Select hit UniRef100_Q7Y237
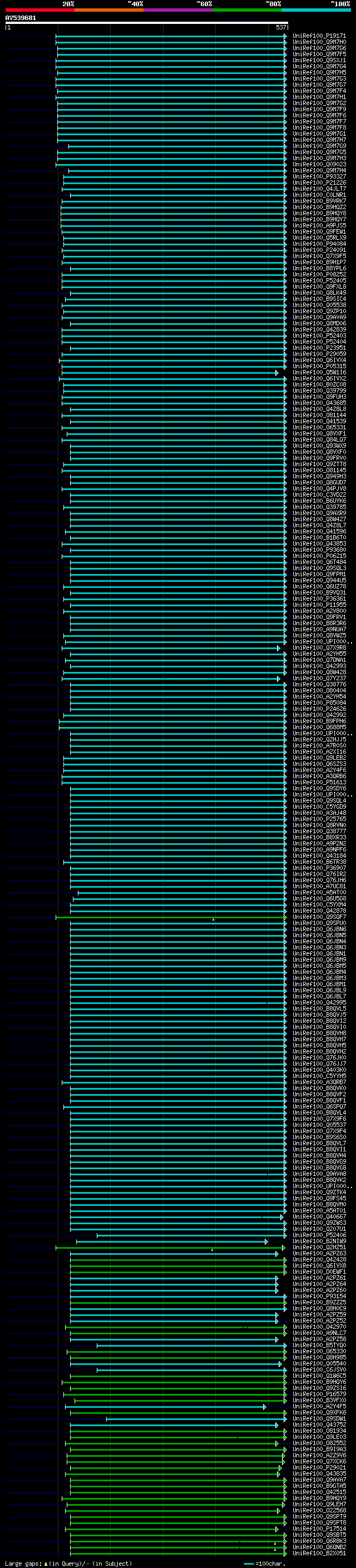 click(319, 678)
